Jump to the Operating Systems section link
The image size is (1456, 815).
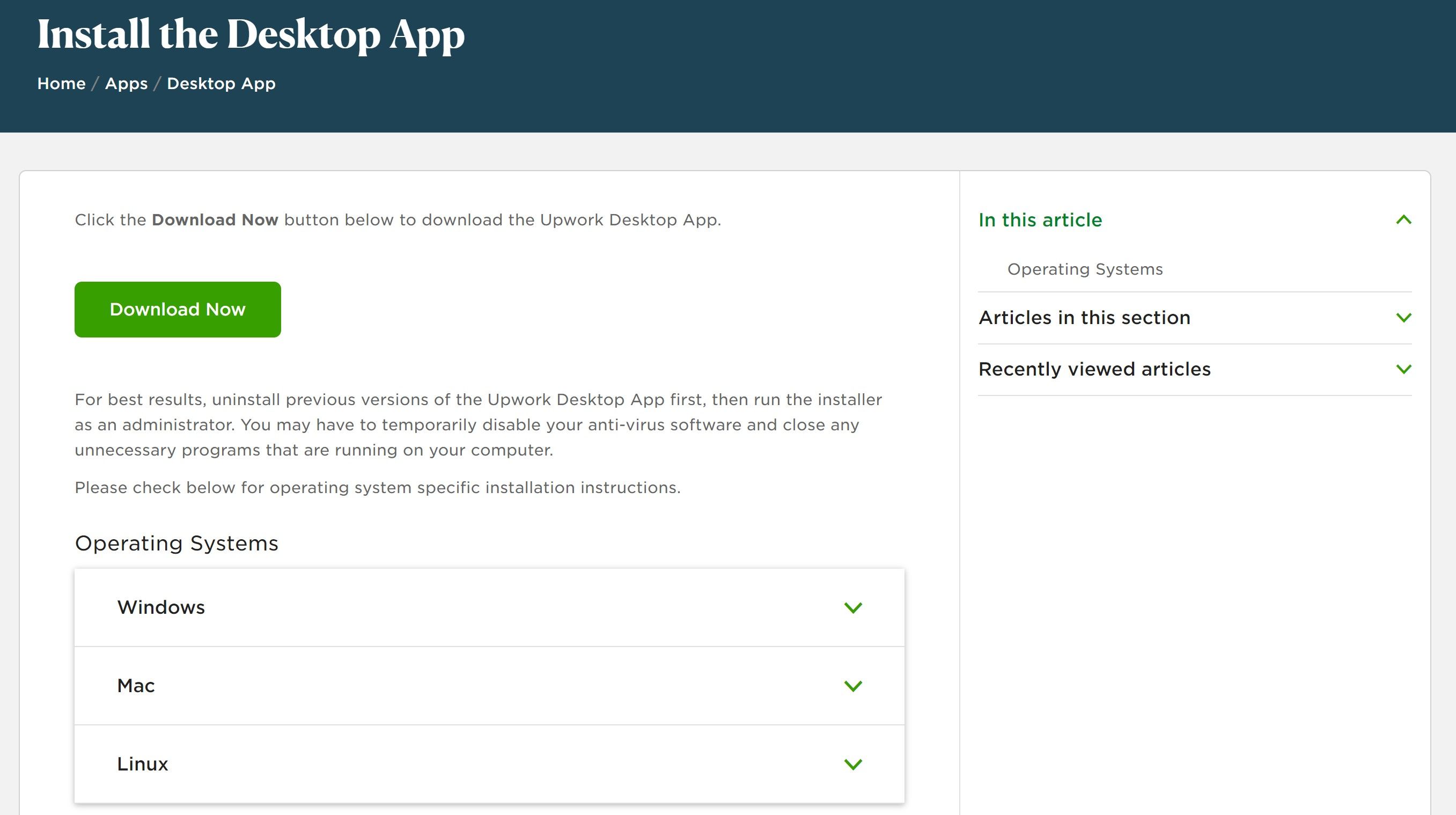[x=1085, y=269]
